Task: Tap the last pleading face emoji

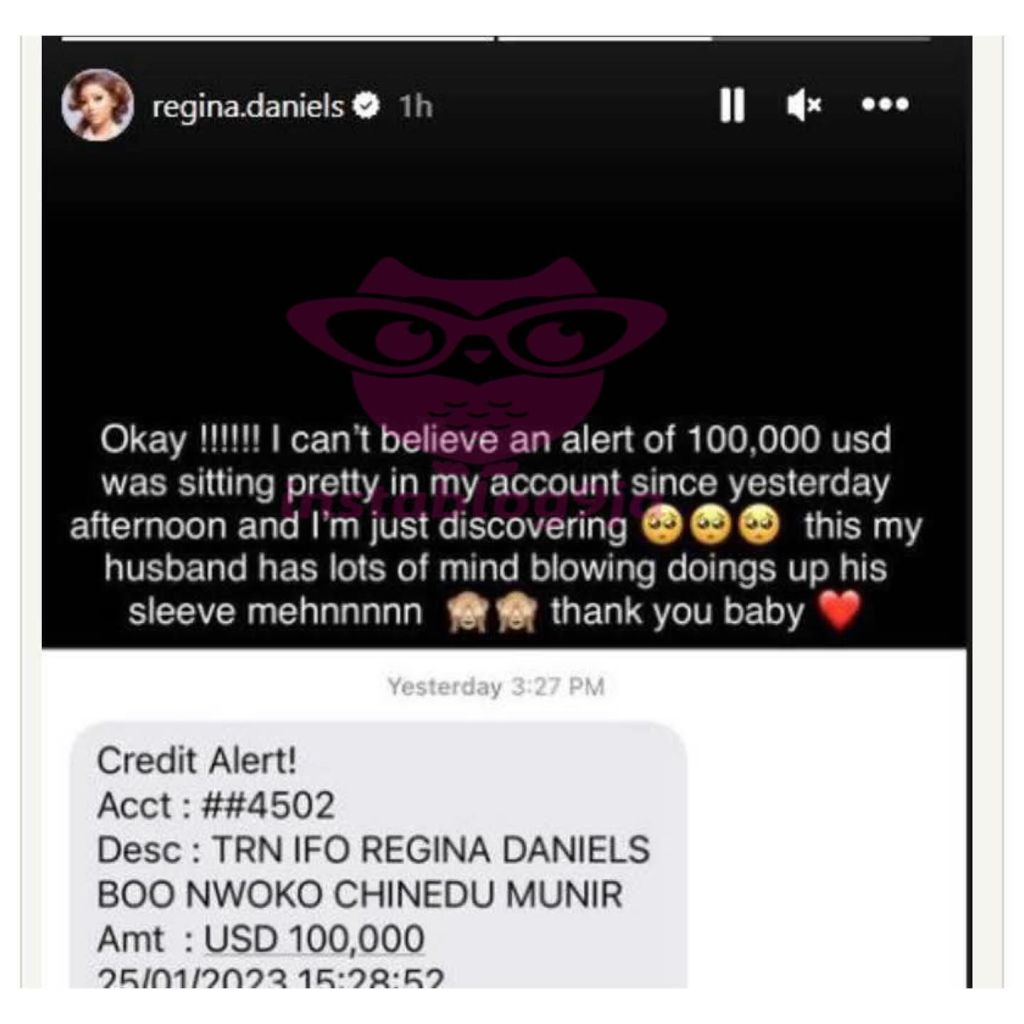Action: pos(759,526)
